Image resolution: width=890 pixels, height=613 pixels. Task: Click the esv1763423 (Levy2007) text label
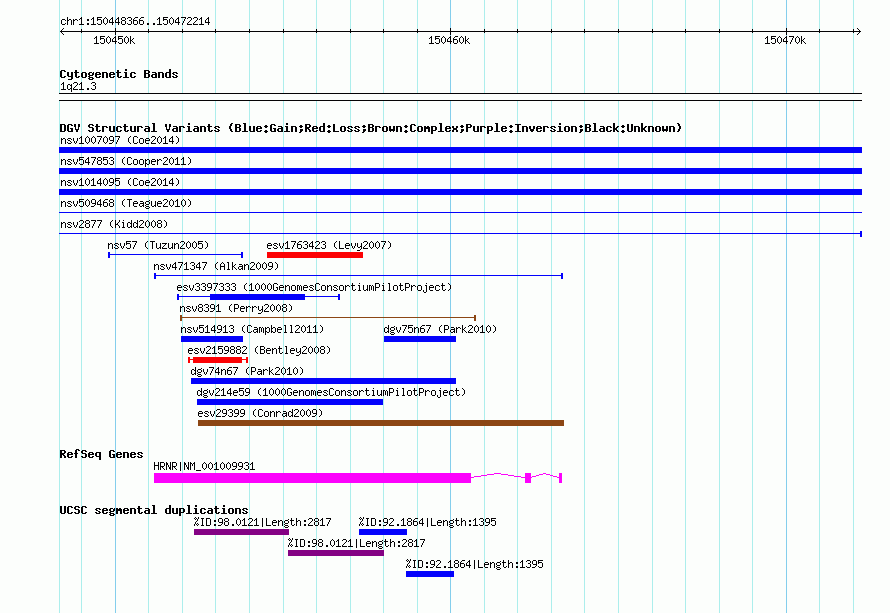coord(329,245)
